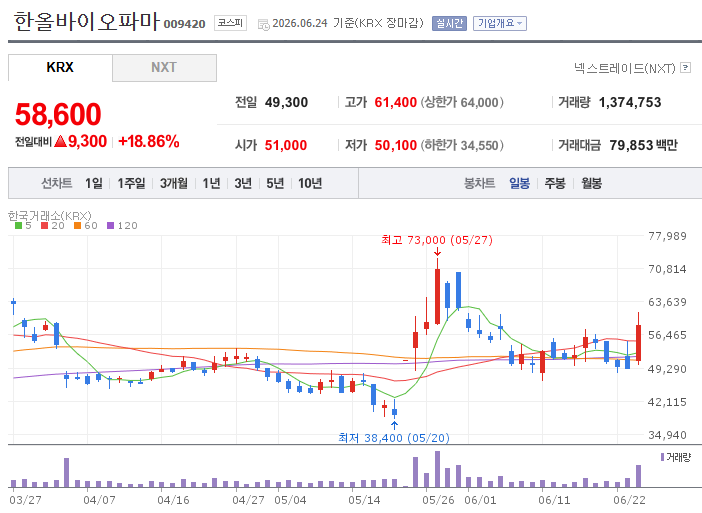Click the calendar clock icon beside date
This screenshot has height=513, width=702.
[264, 25]
